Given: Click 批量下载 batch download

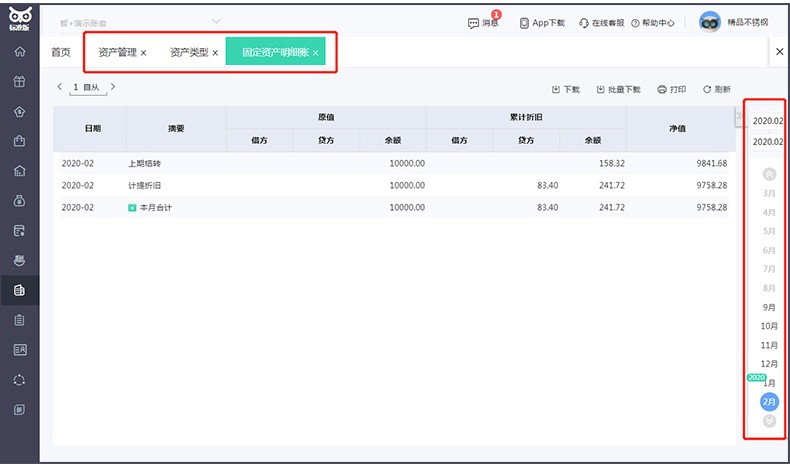Looking at the screenshot, I should [x=619, y=89].
